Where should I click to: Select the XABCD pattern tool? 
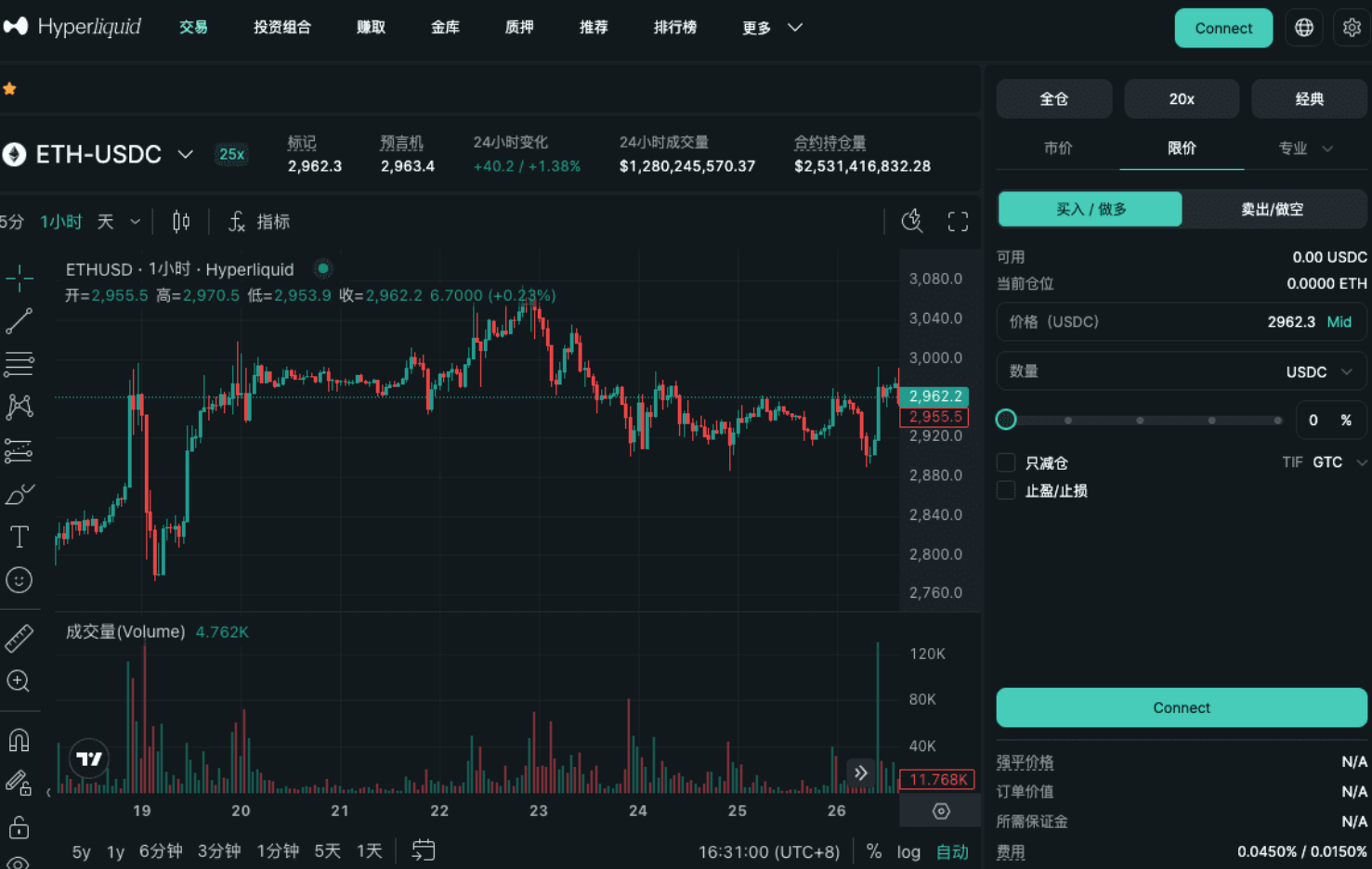pos(19,407)
